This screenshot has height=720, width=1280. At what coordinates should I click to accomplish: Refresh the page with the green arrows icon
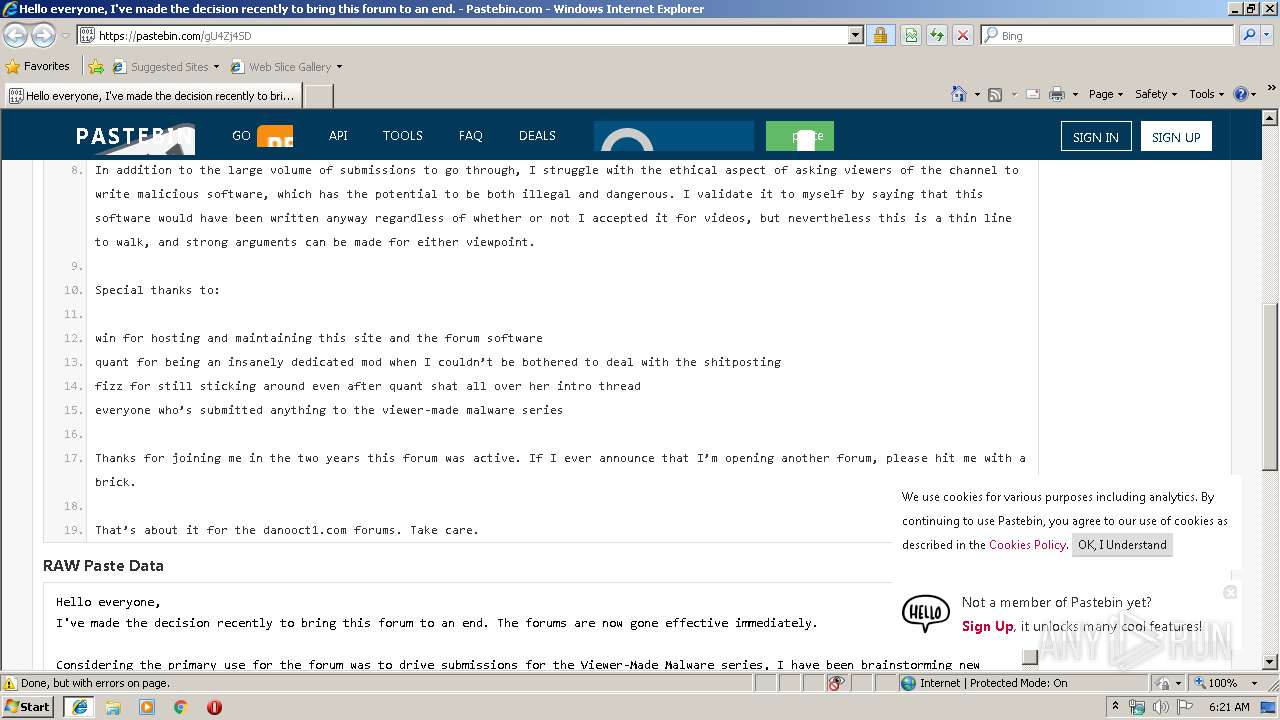[936, 35]
